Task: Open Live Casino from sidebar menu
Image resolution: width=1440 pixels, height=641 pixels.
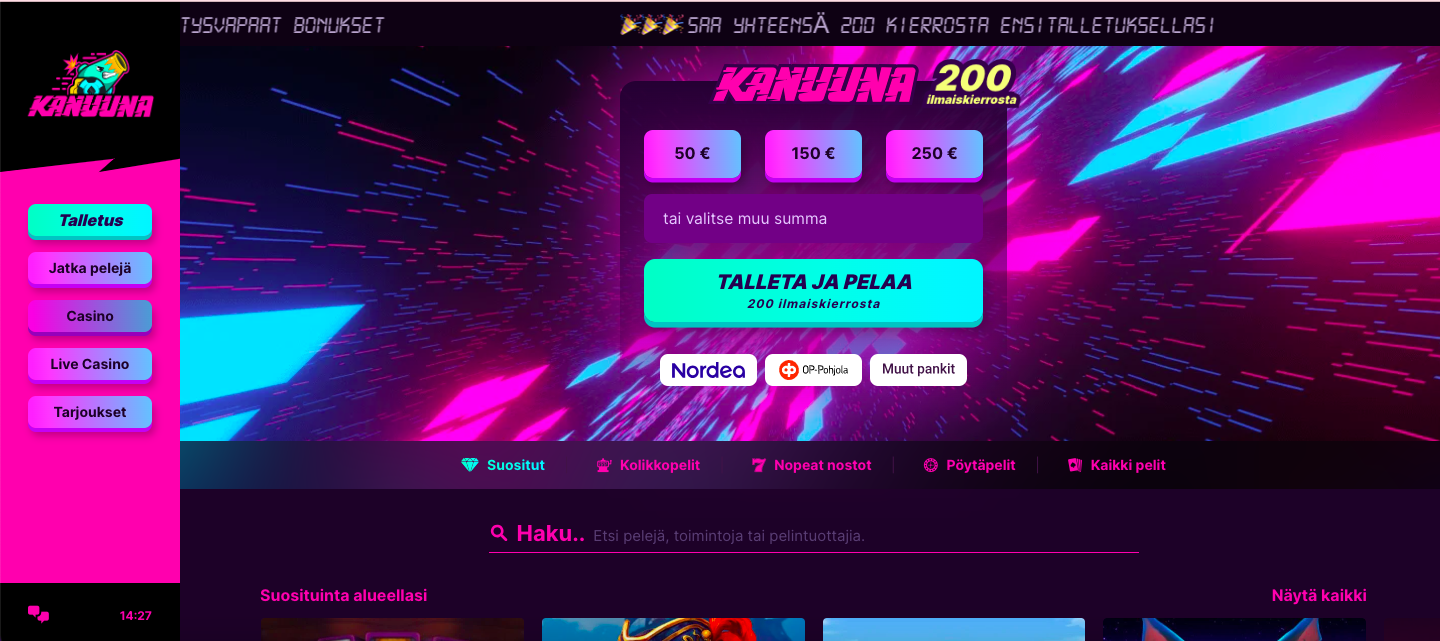Action: pos(90,364)
